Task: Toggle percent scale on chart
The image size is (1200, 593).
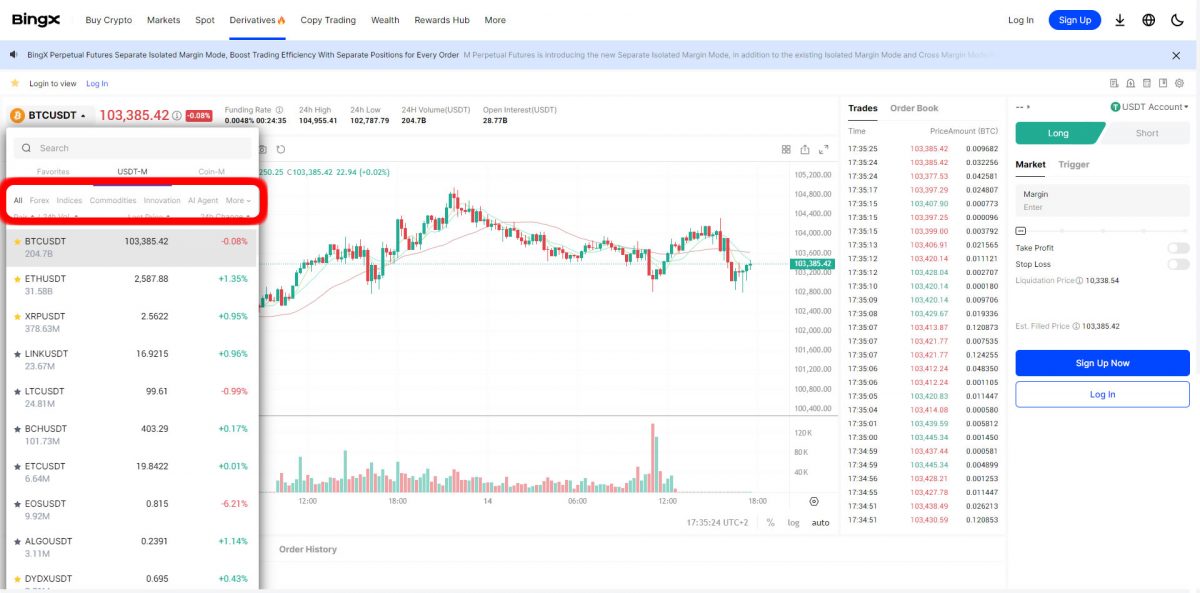Action: pos(771,523)
